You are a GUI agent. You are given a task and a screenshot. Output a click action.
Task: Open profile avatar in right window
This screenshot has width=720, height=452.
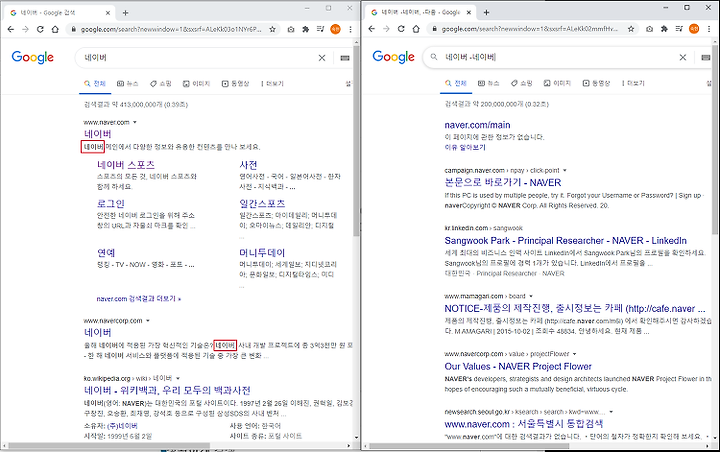pos(694,29)
